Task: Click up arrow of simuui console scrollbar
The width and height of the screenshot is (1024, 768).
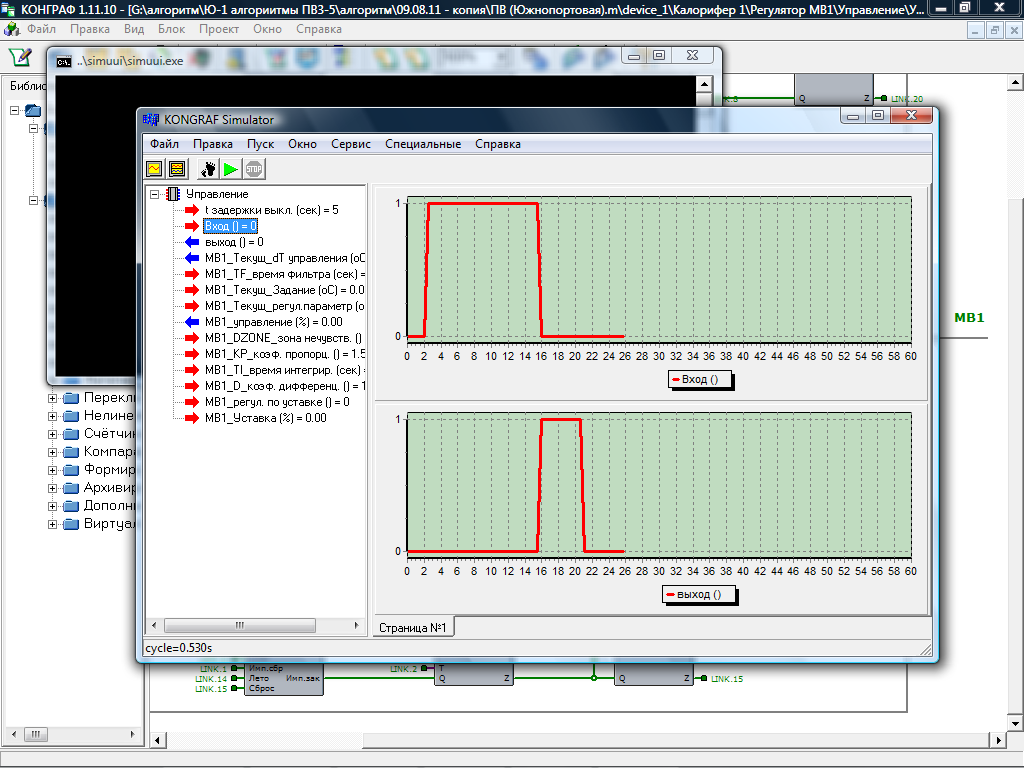Action: (x=704, y=84)
